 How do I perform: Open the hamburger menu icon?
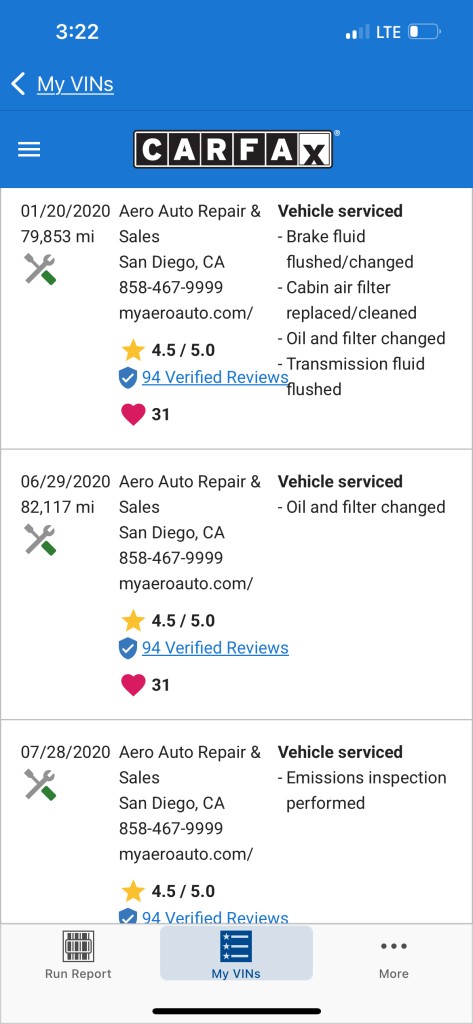tap(29, 150)
